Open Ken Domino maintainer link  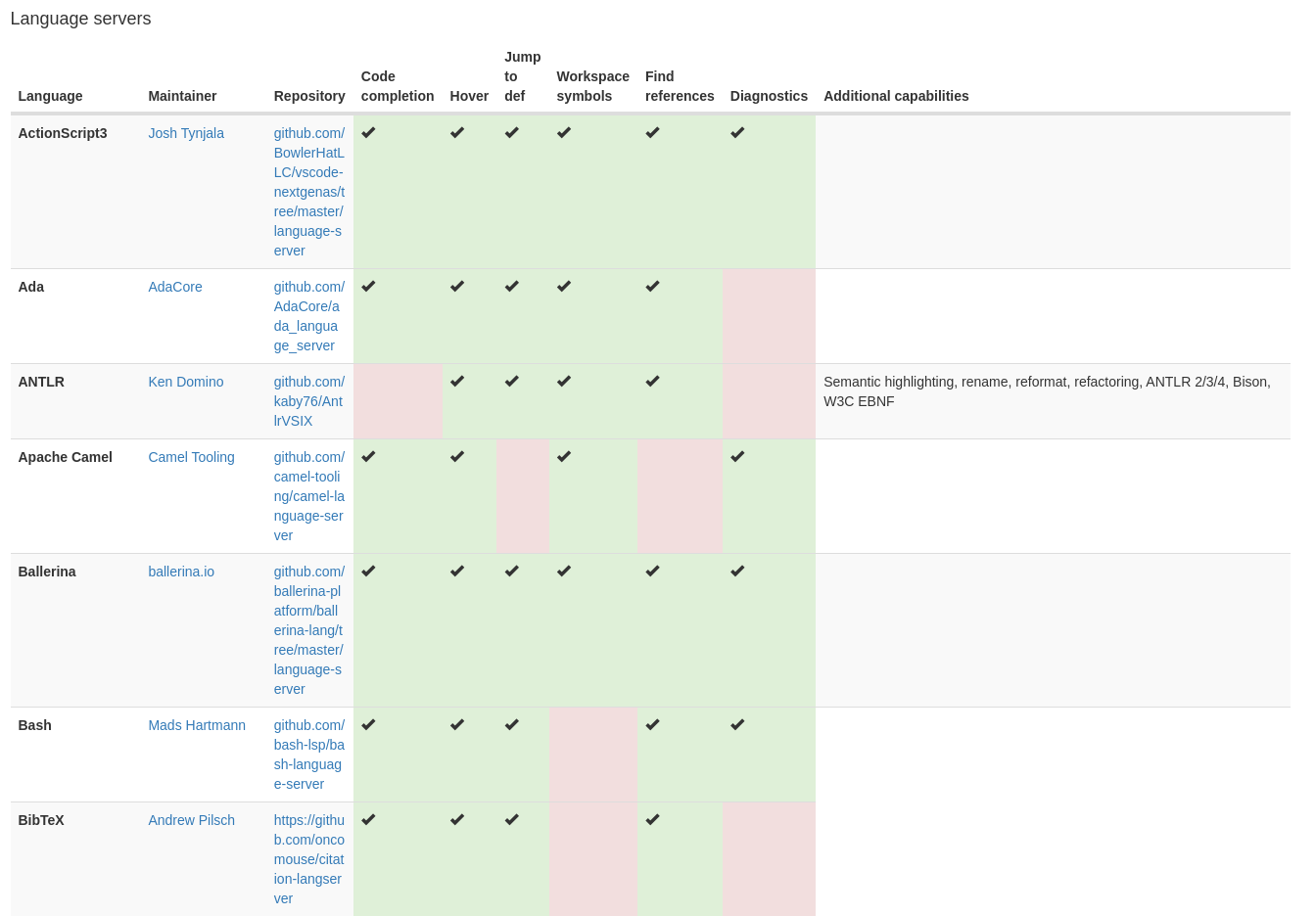click(186, 382)
